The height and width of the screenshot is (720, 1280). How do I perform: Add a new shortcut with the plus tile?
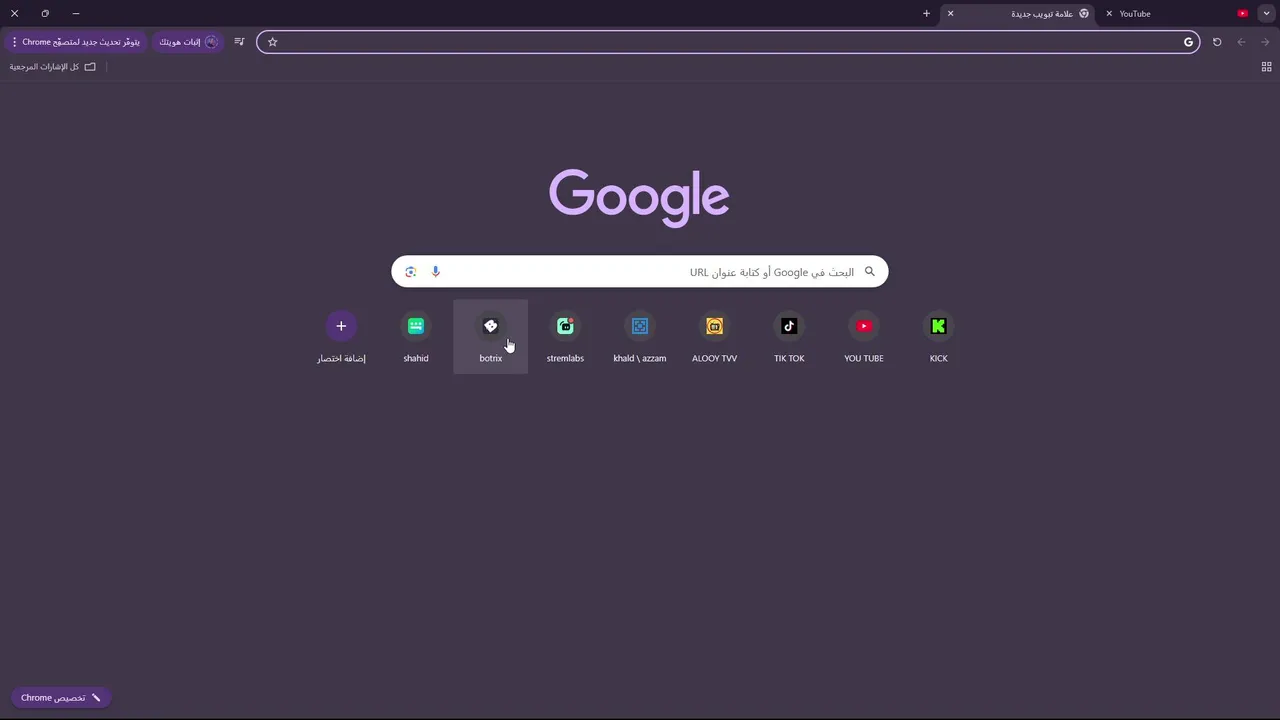(x=341, y=337)
